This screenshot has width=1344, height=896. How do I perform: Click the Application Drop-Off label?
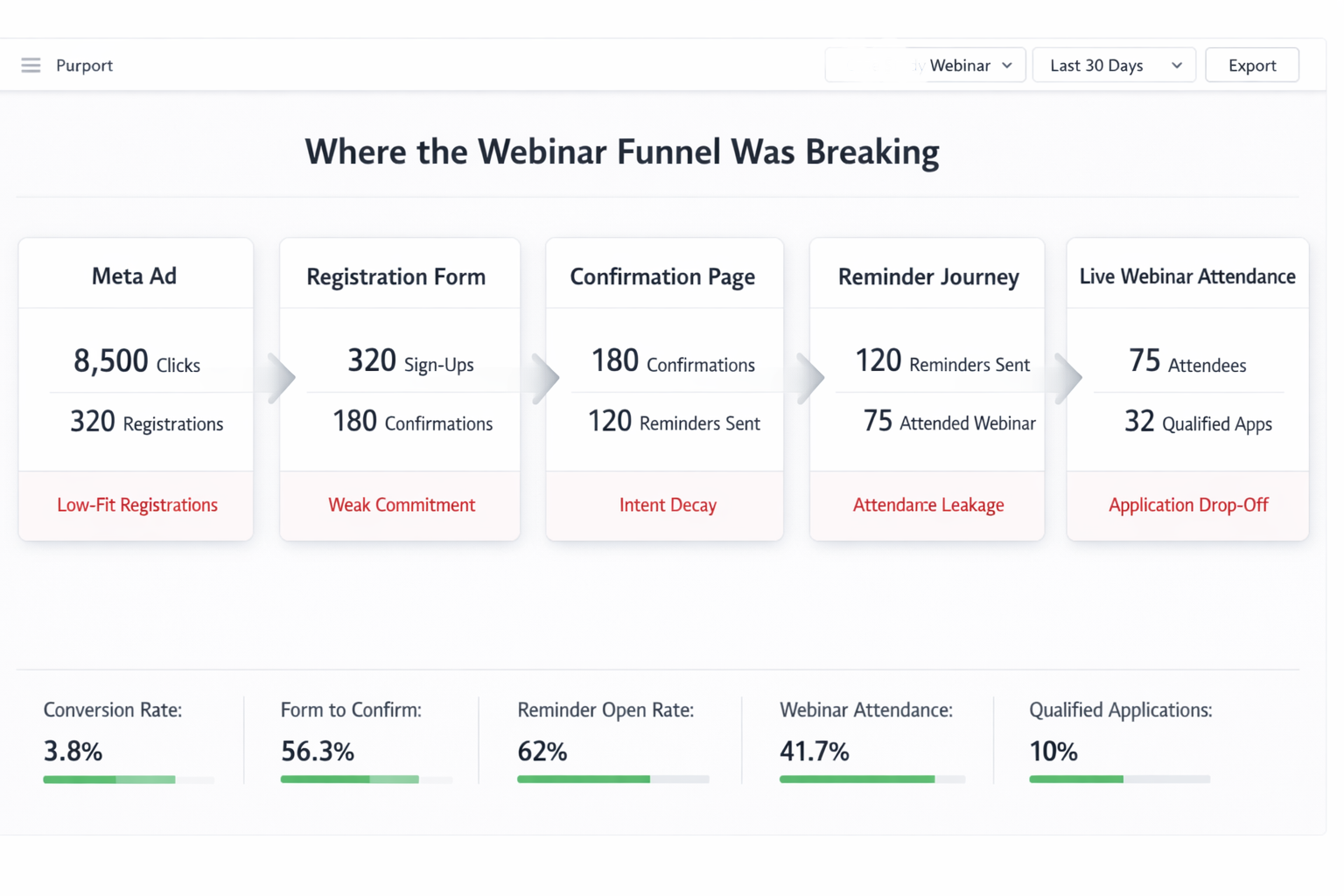1187,505
